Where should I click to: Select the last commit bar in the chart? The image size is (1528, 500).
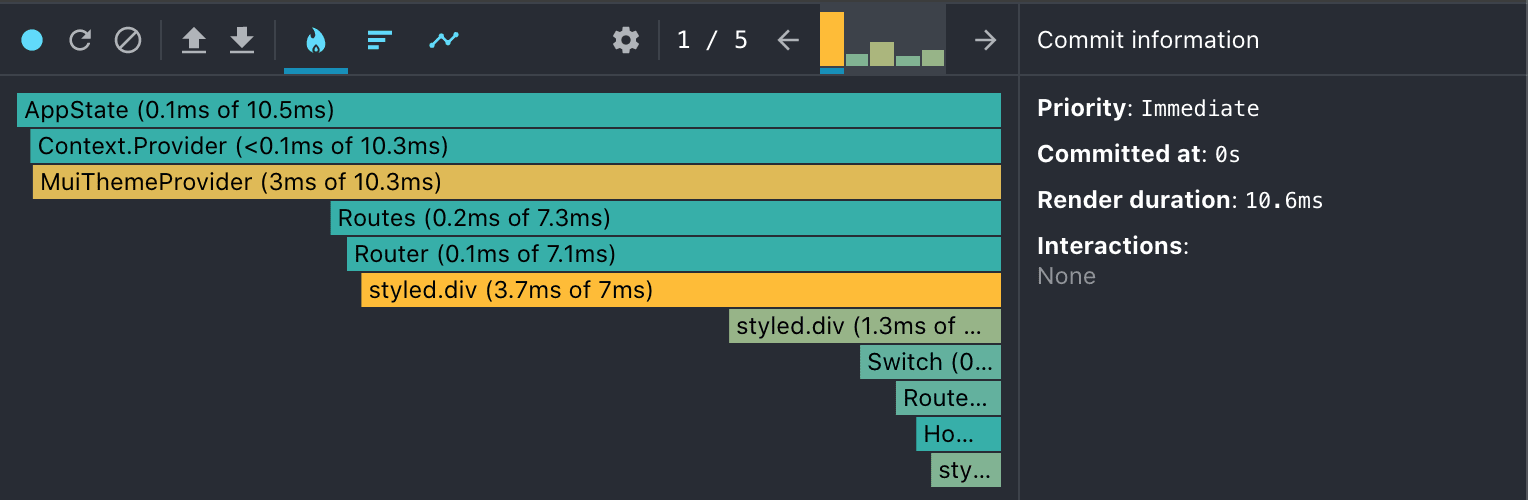point(933,58)
